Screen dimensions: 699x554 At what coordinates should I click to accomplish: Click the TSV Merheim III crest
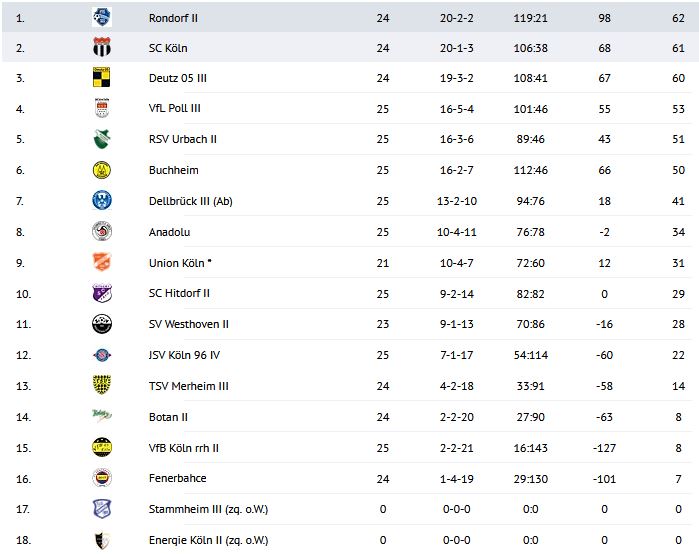(x=102, y=386)
